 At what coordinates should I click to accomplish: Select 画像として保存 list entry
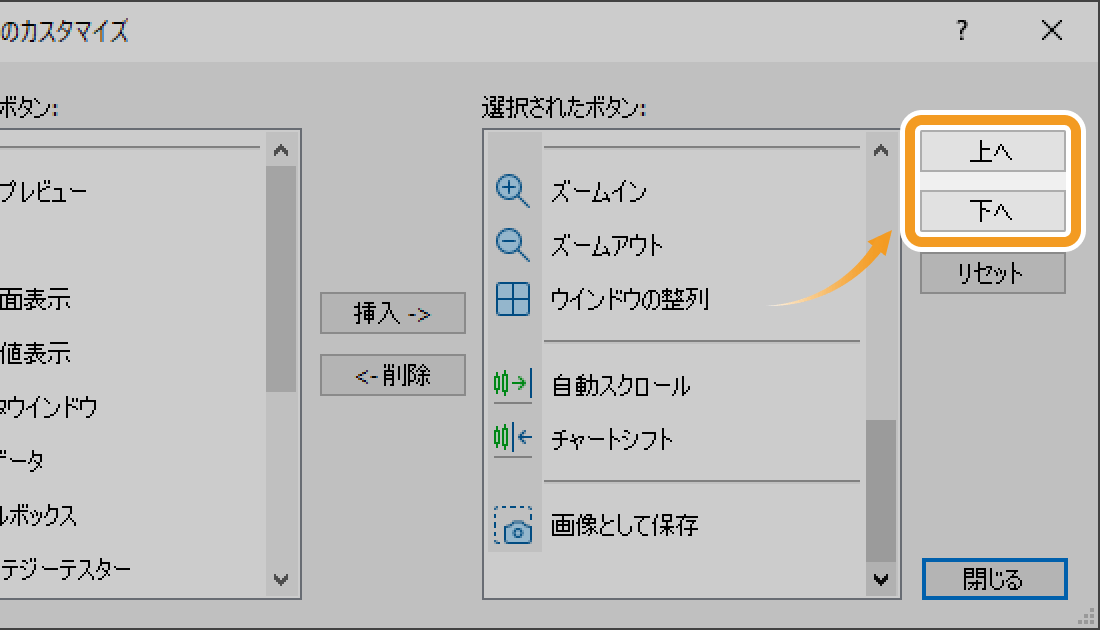tap(624, 525)
